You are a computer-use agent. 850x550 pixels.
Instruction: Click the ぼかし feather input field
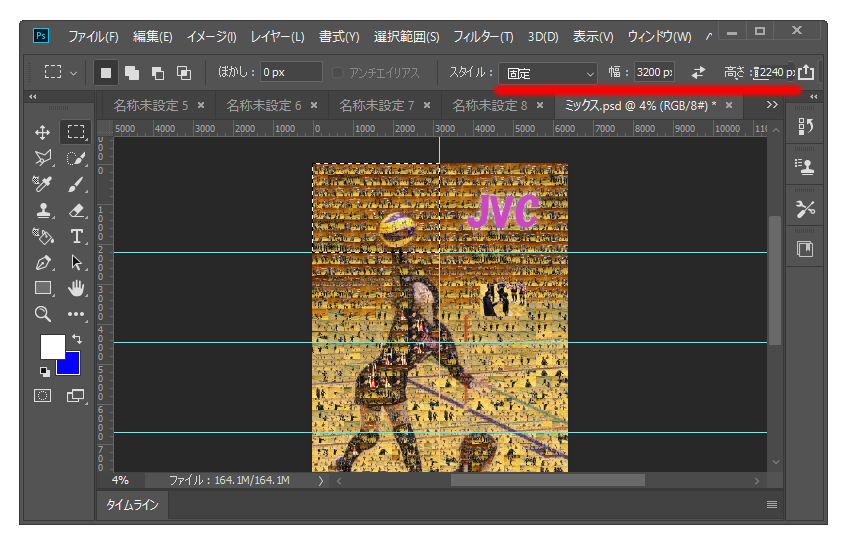click(x=291, y=72)
